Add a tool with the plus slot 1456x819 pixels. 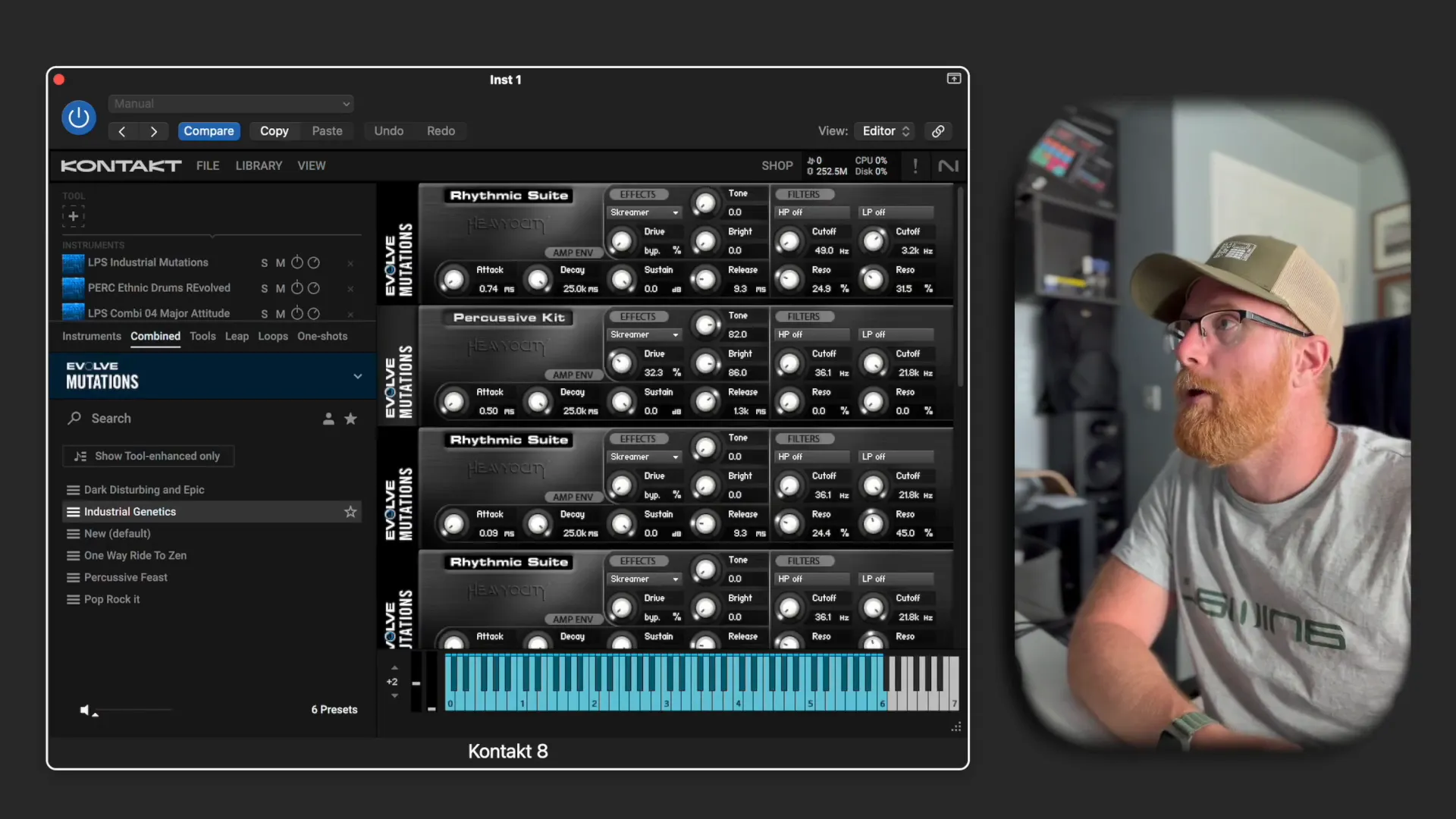pyautogui.click(x=73, y=216)
